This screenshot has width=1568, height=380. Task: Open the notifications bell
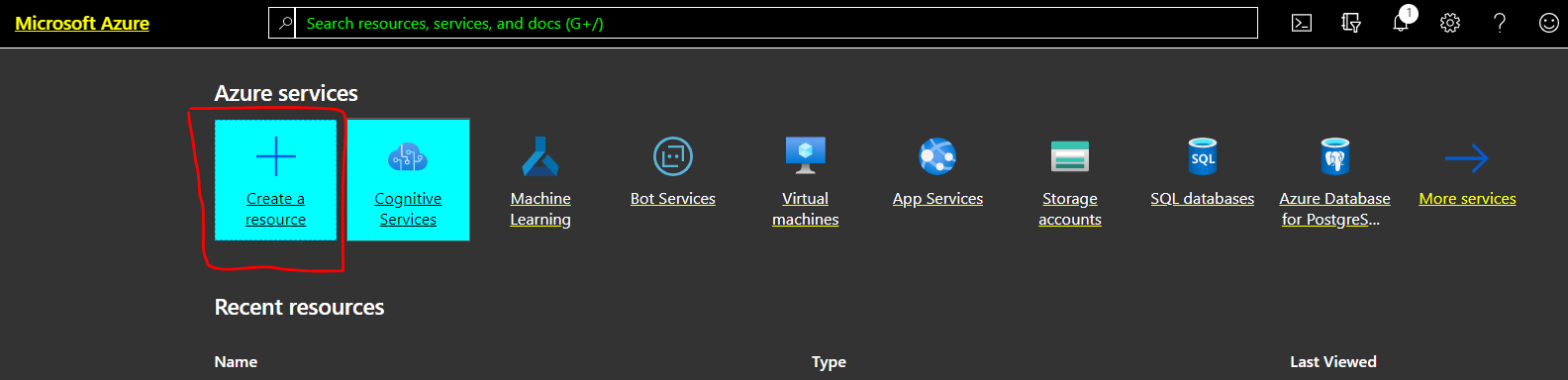[1402, 22]
